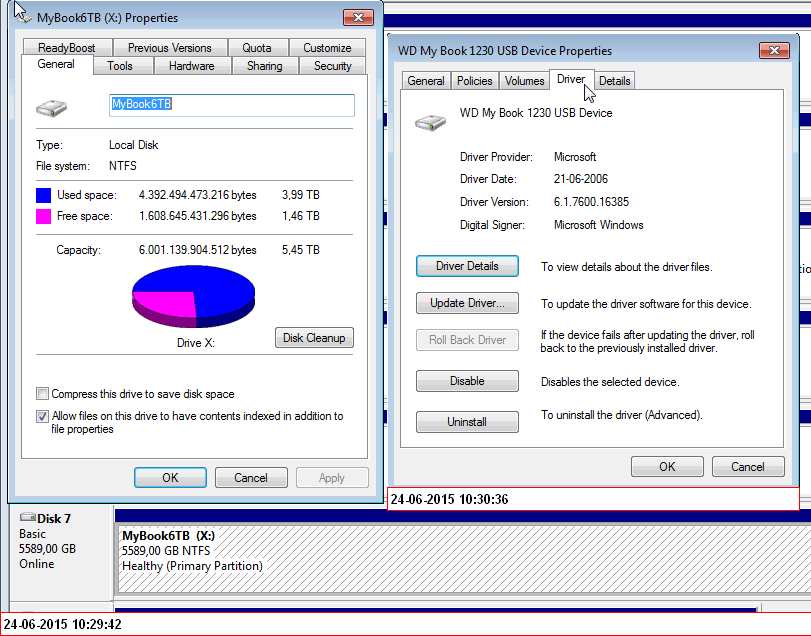Select the Security tab

point(333,66)
